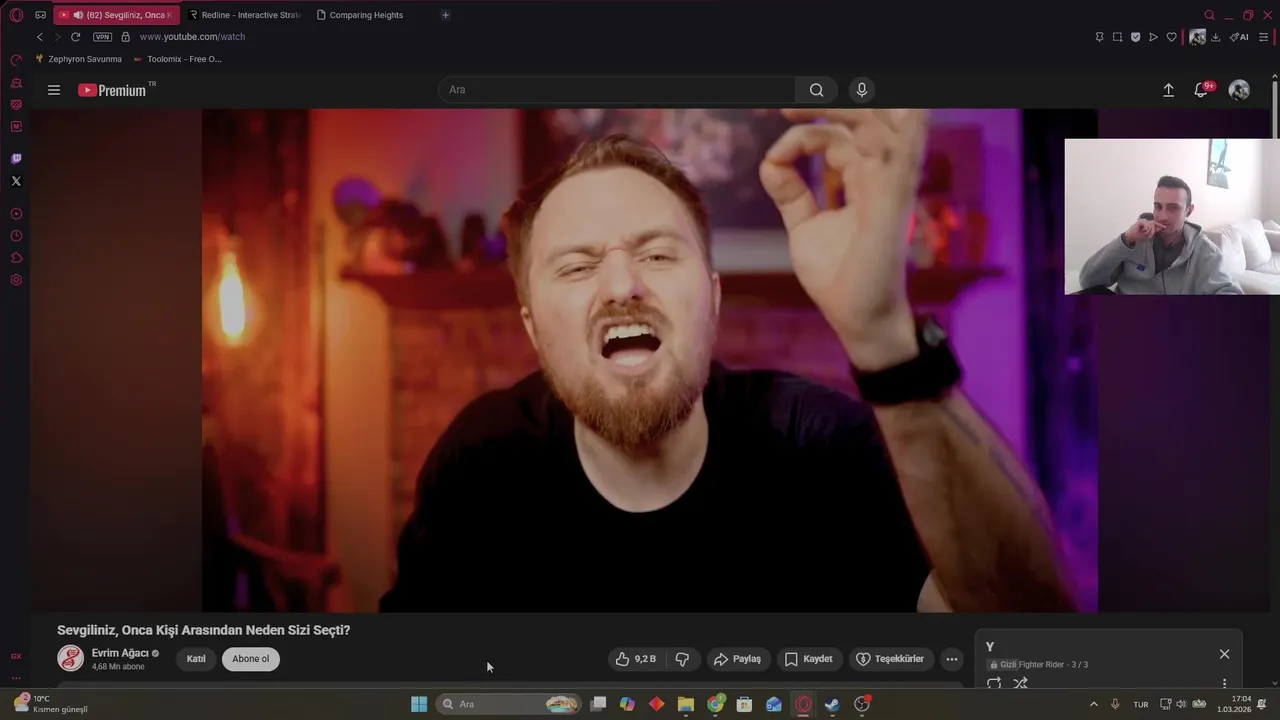Image resolution: width=1280 pixels, height=720 pixels.
Task: Expand the system tray hidden icons chevron
Action: 1093,704
